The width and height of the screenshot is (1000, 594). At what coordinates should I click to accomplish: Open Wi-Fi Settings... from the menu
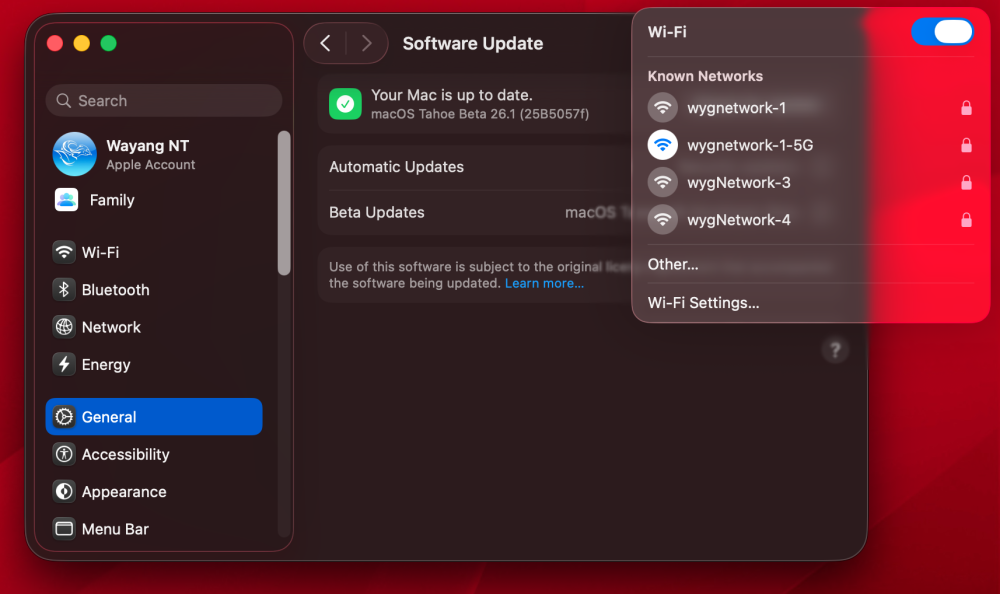703,302
